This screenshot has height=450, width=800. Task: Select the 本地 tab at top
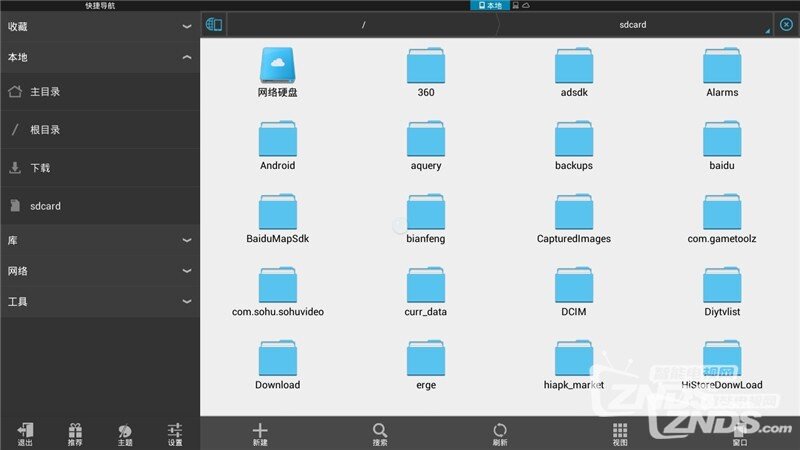[x=490, y=5]
